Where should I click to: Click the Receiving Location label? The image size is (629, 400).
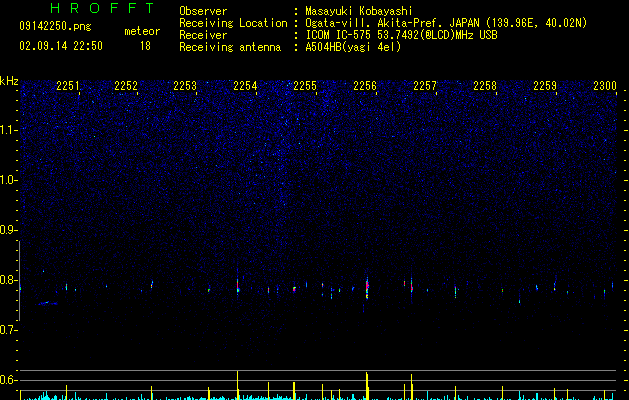pyautogui.click(x=233, y=23)
